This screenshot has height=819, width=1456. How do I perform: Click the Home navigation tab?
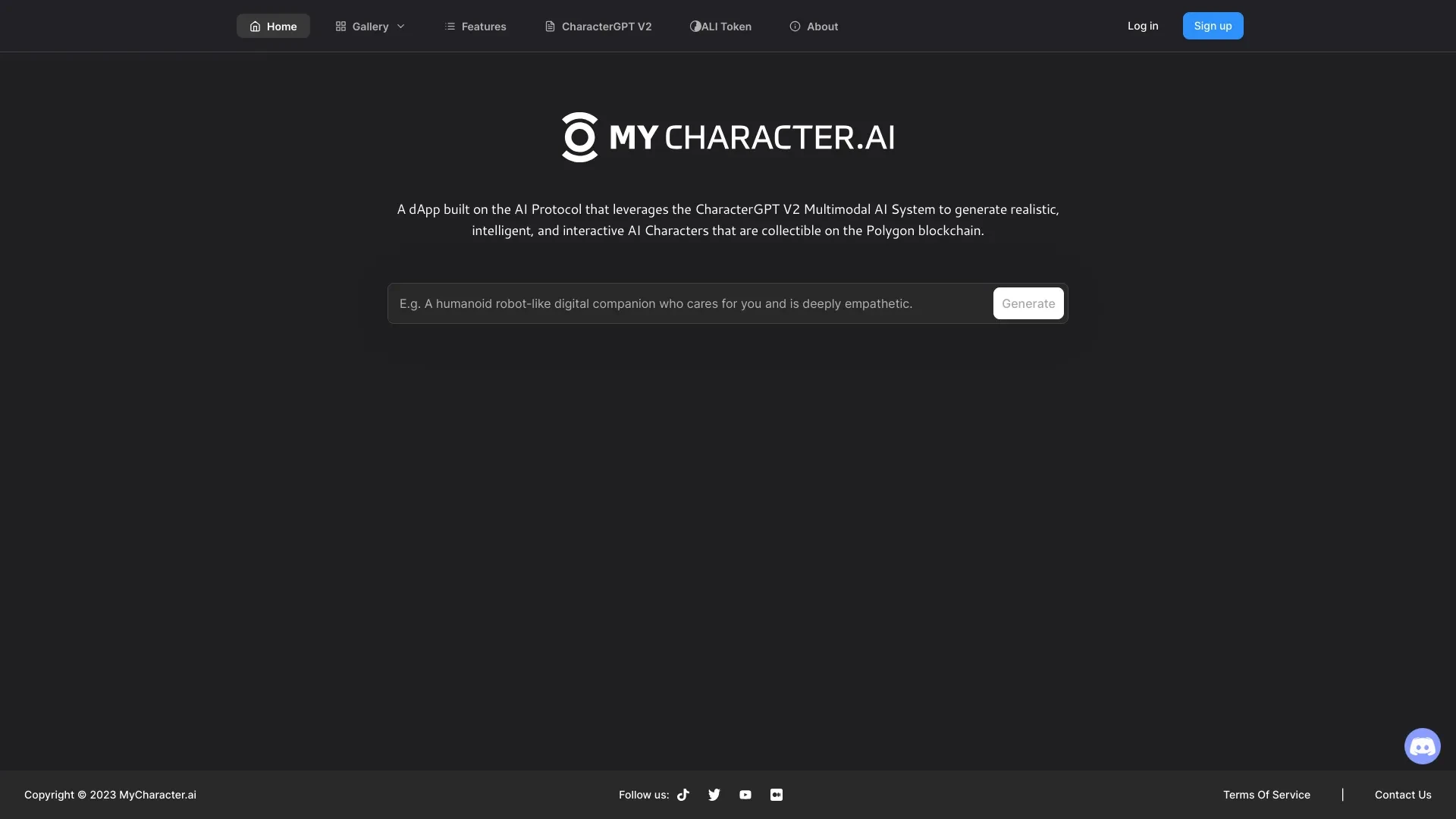coord(272,25)
